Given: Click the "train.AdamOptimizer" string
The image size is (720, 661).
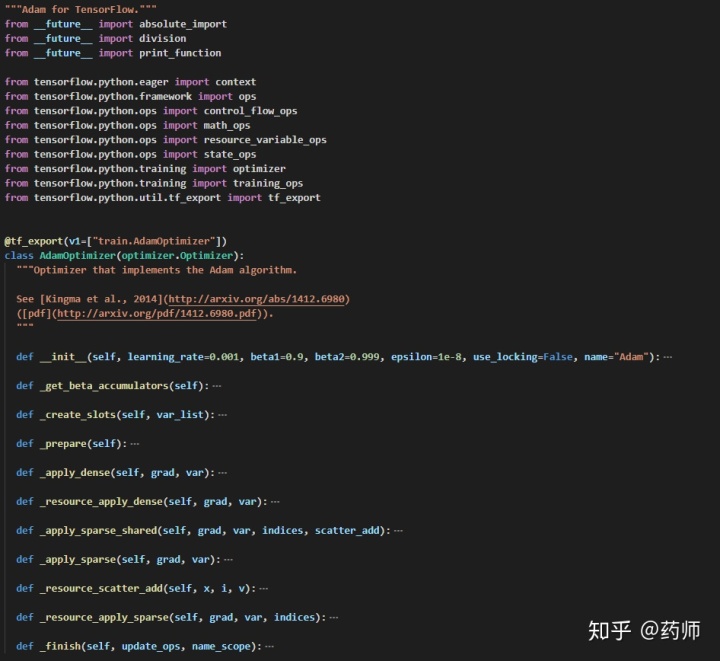Looking at the screenshot, I should (x=154, y=241).
